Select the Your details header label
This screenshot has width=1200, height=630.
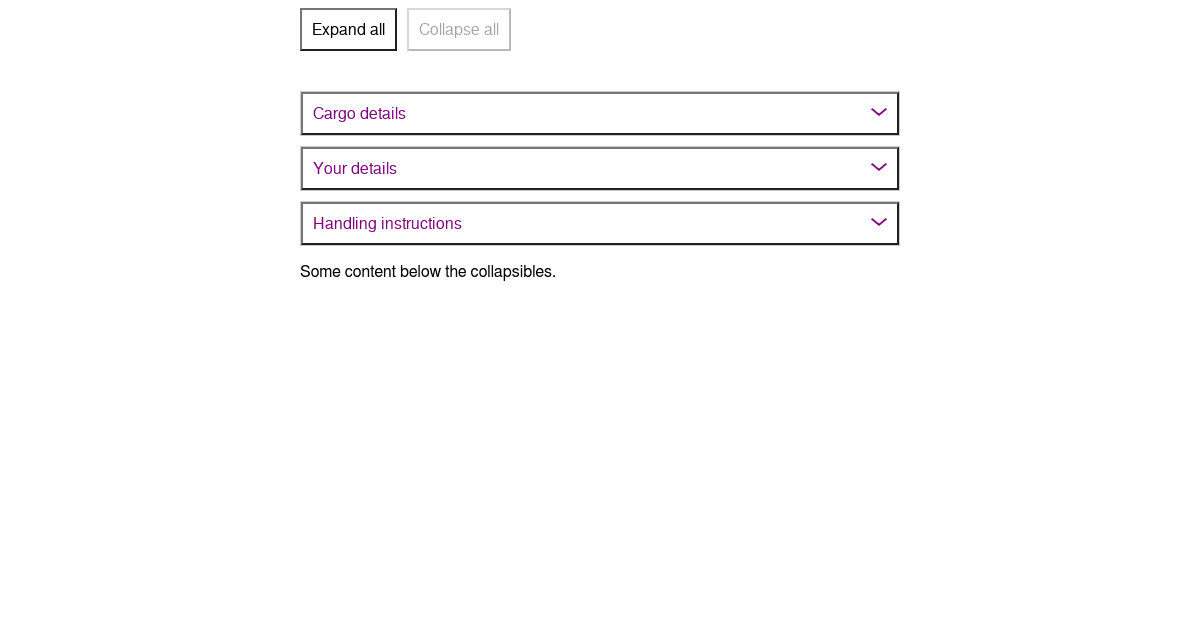pos(355,168)
